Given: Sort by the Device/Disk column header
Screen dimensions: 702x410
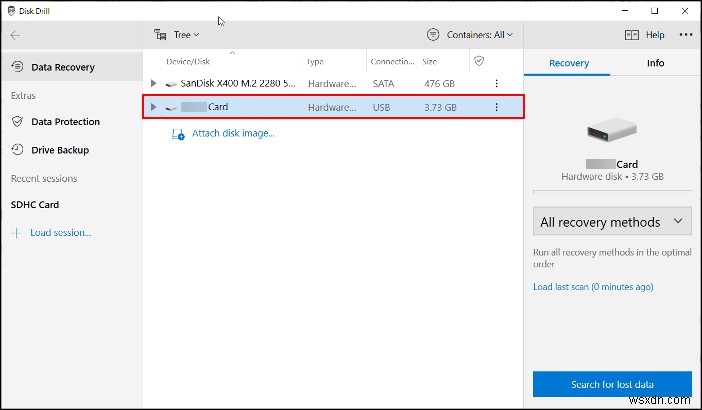Looking at the screenshot, I should click(x=188, y=62).
